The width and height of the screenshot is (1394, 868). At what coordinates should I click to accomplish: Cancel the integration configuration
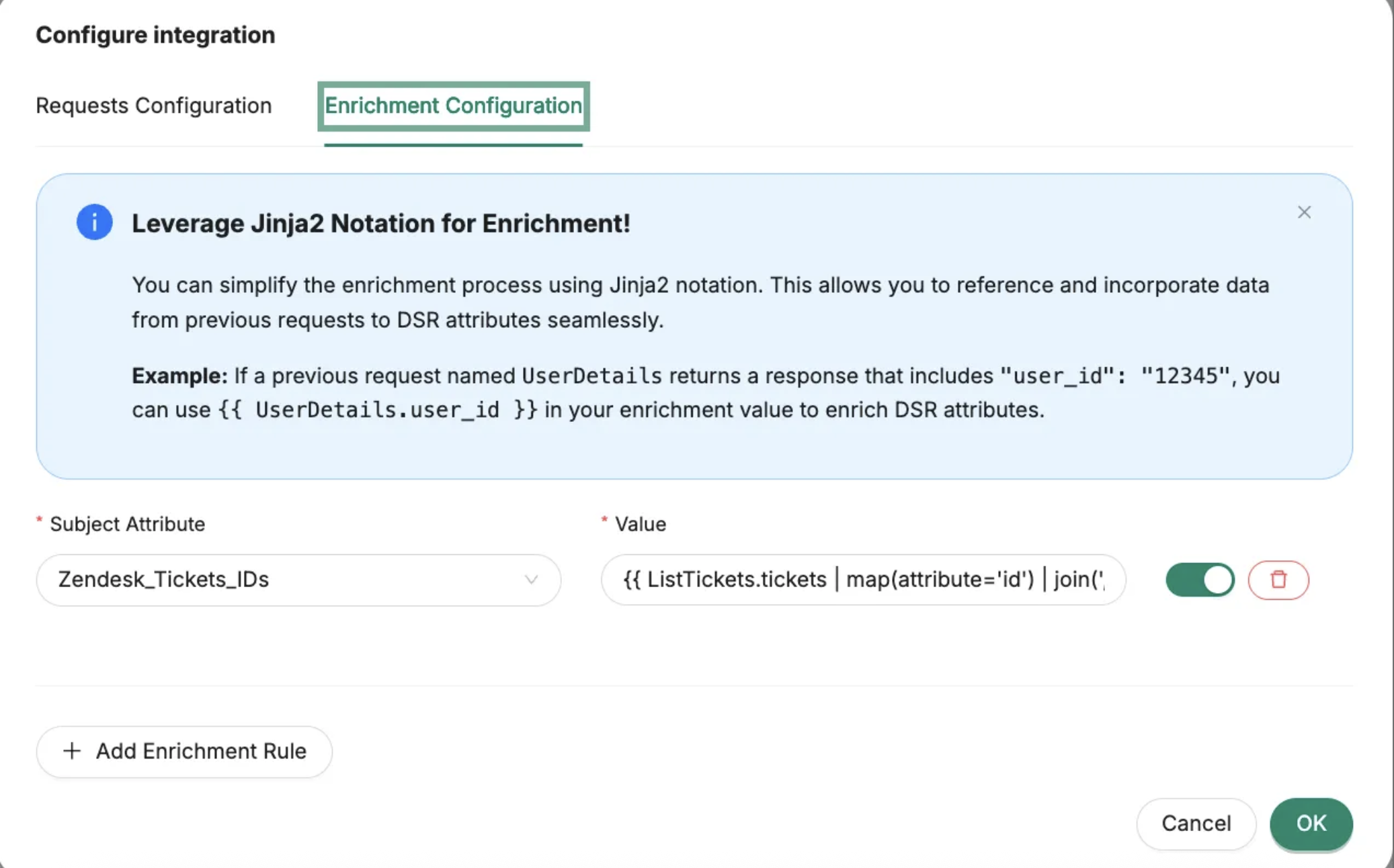click(x=1196, y=823)
